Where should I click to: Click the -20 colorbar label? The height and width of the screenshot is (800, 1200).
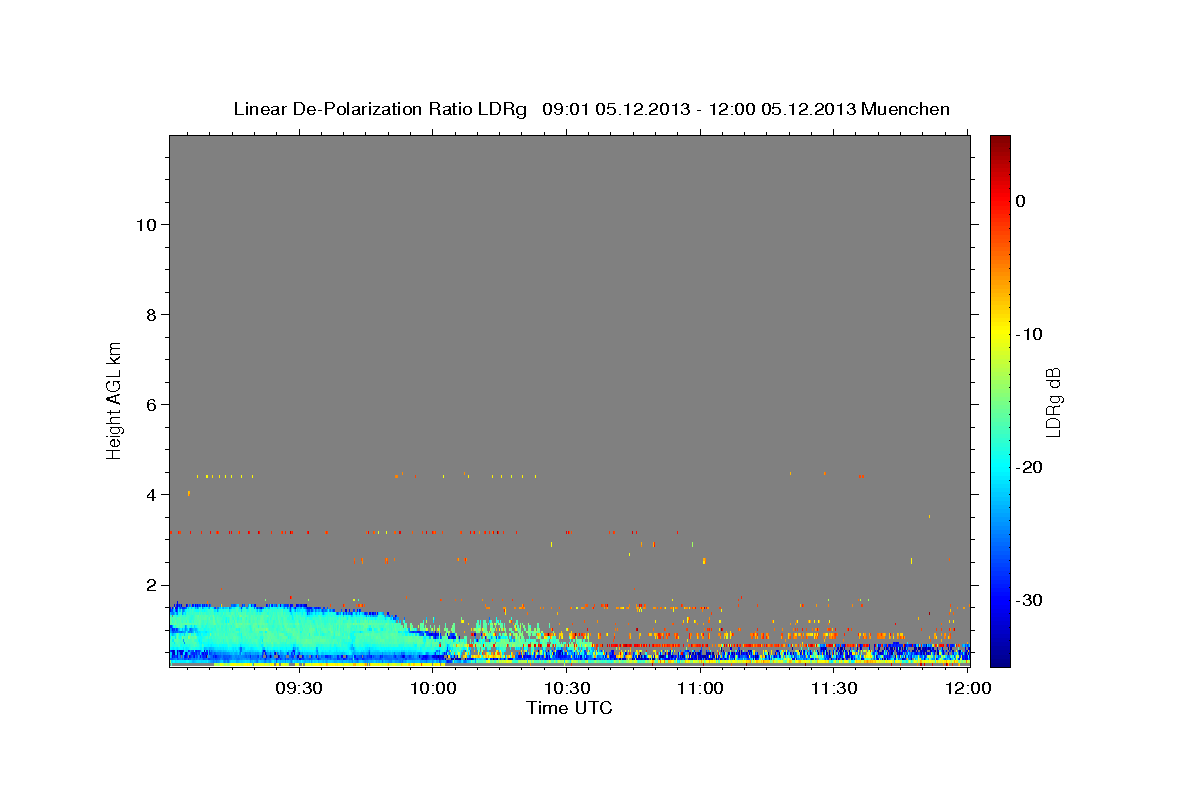tap(1029, 467)
